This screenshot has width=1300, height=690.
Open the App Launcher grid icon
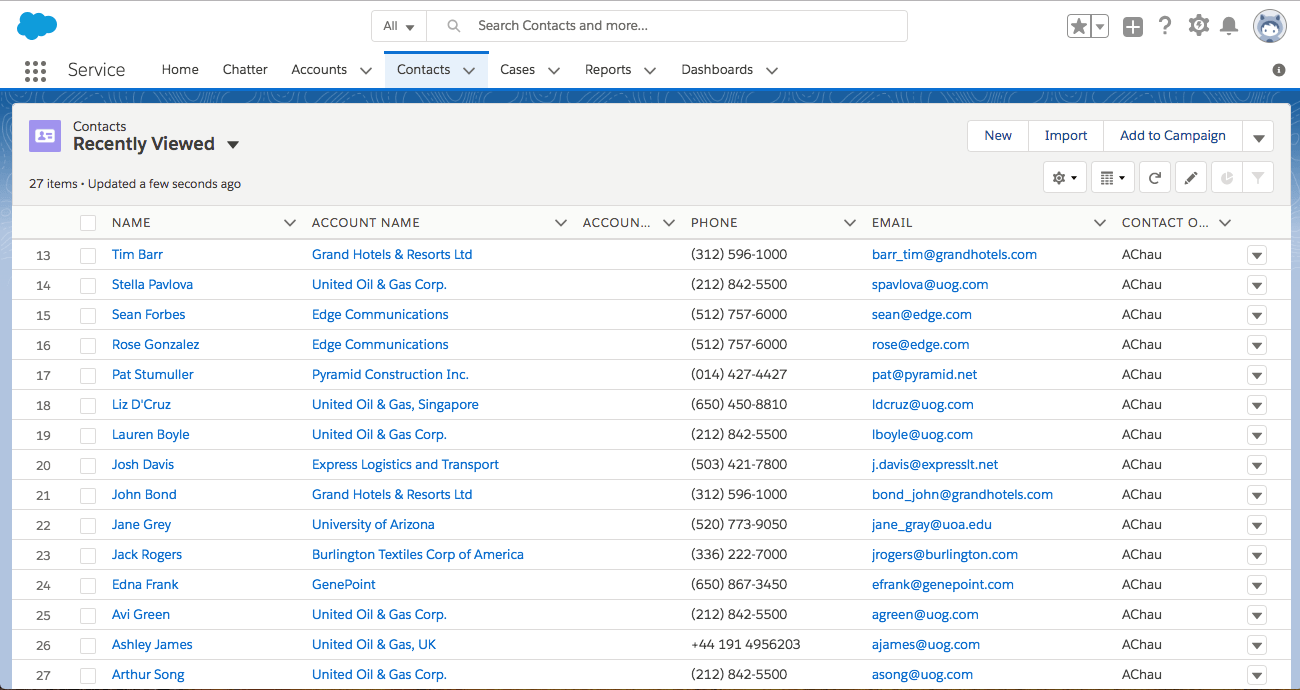pyautogui.click(x=35, y=70)
